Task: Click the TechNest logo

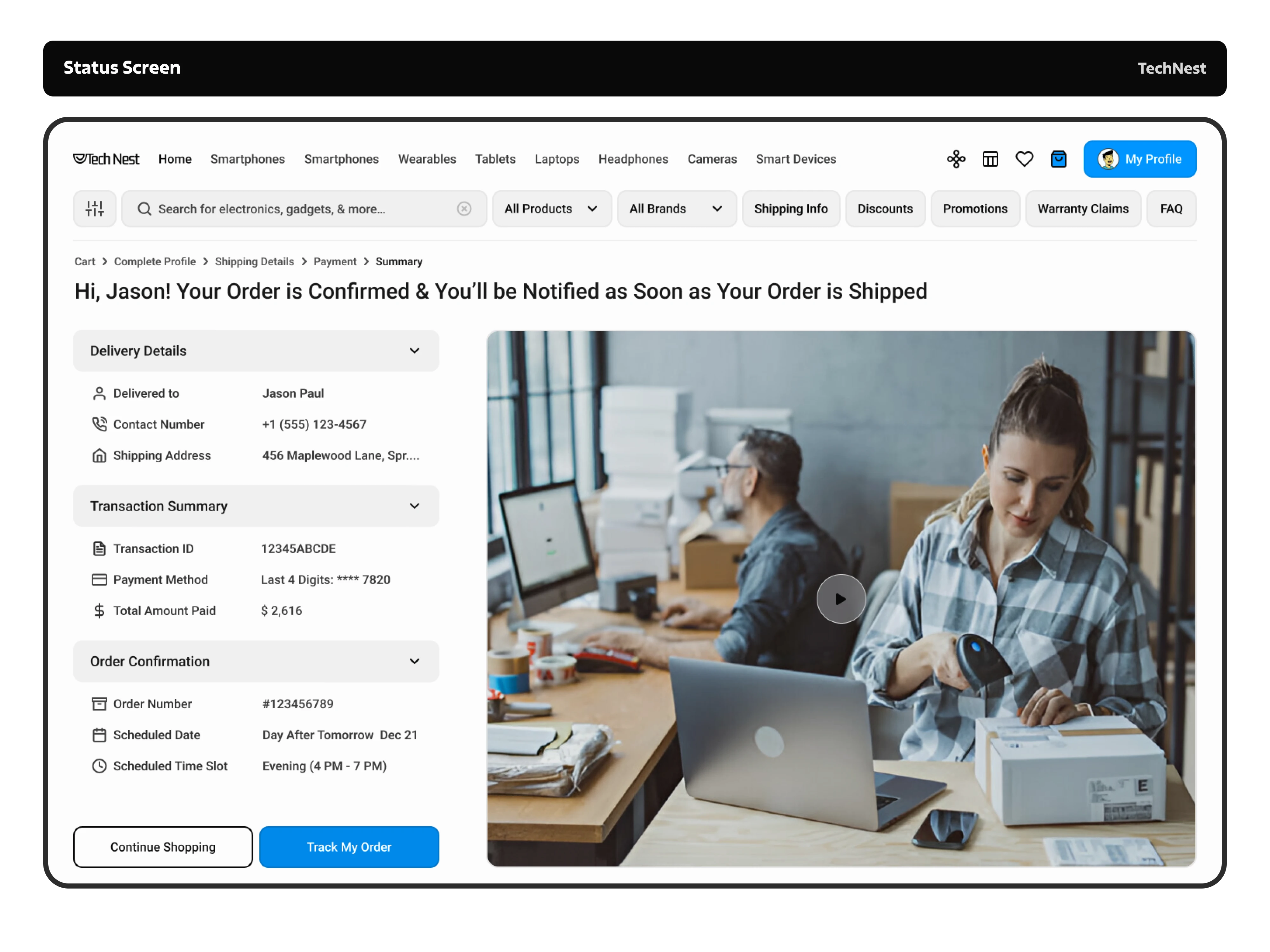Action: coord(106,159)
